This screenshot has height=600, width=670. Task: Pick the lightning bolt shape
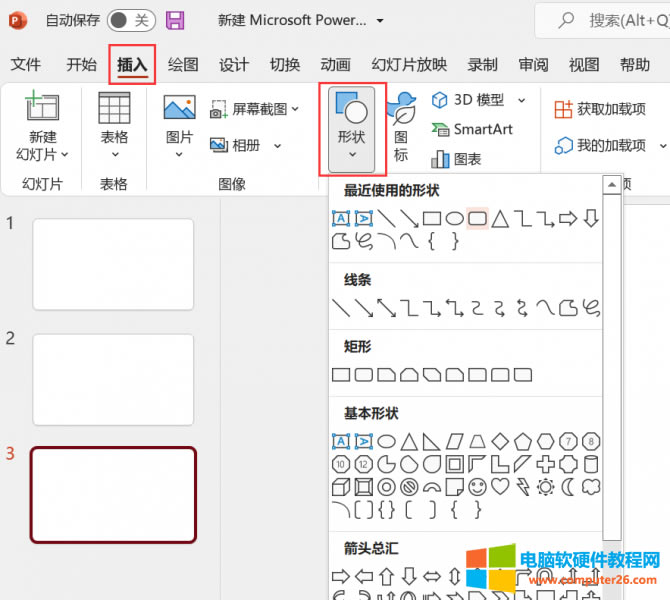(523, 487)
